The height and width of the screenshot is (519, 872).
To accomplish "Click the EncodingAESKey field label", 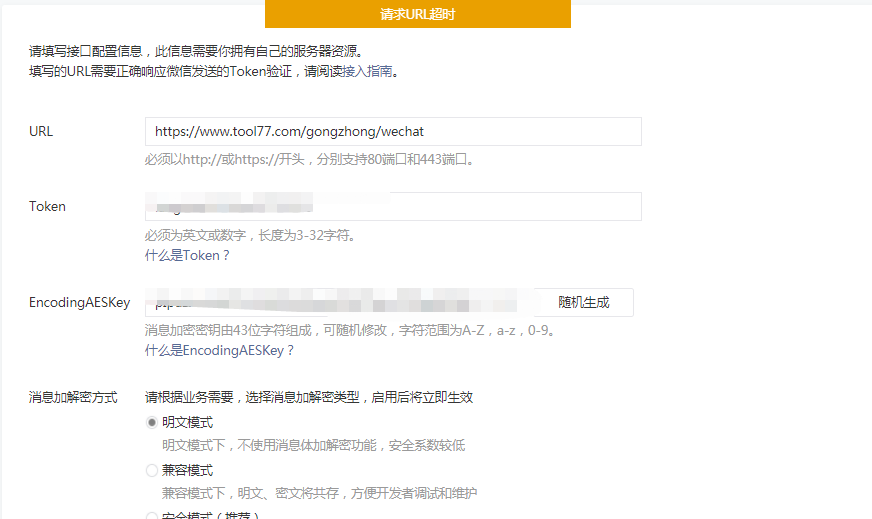I will 80,302.
